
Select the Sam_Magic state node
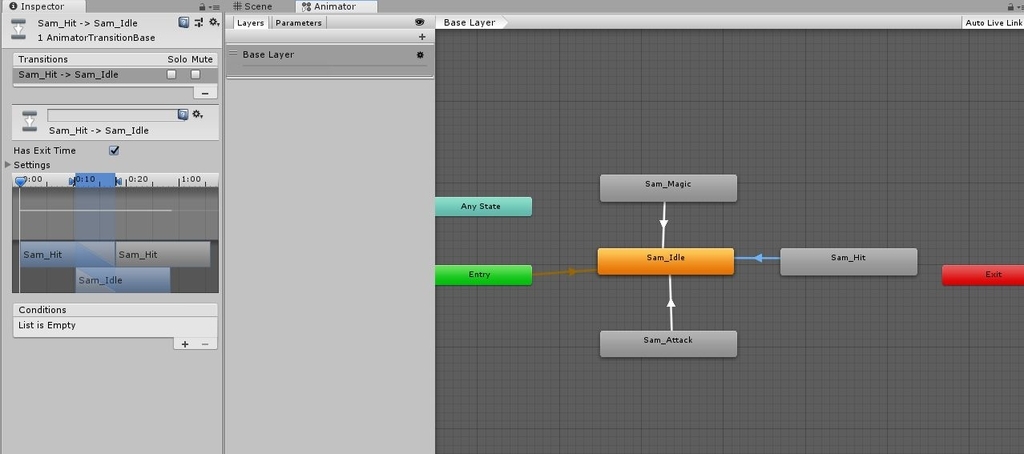point(668,187)
